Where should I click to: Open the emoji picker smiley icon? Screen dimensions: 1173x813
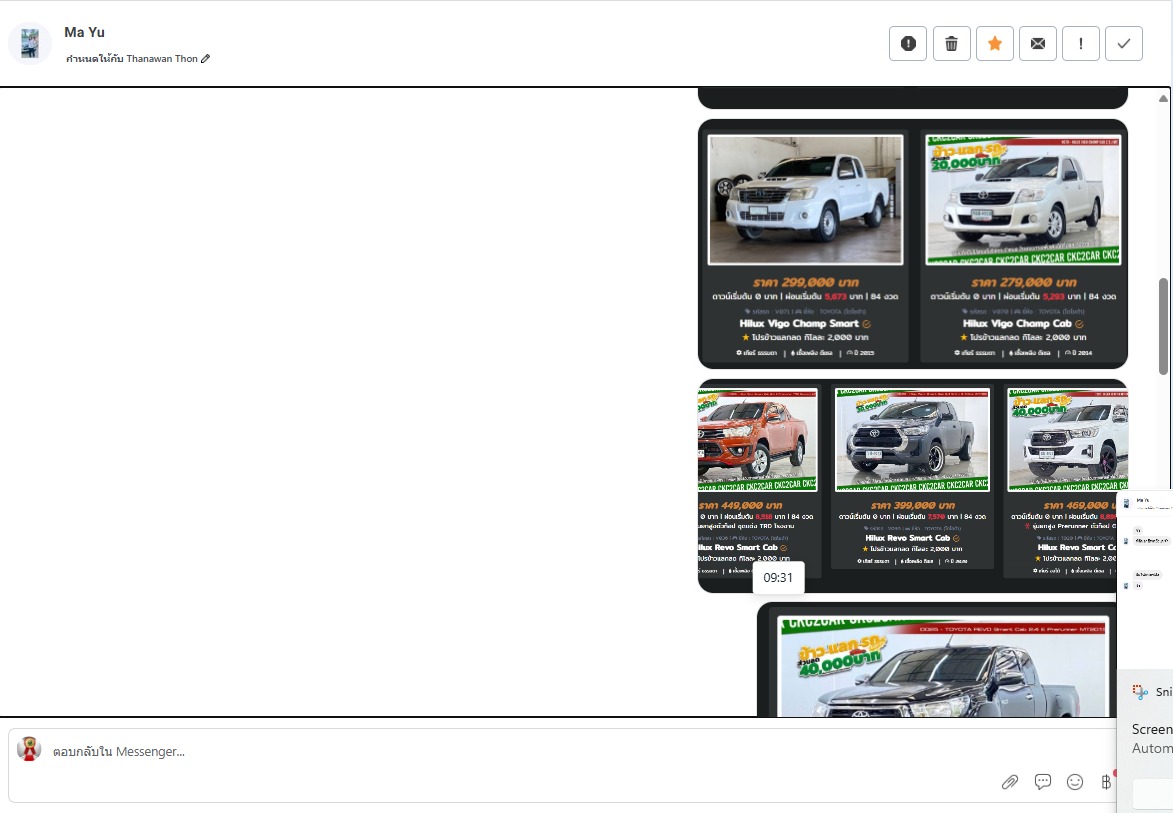pyautogui.click(x=1075, y=782)
